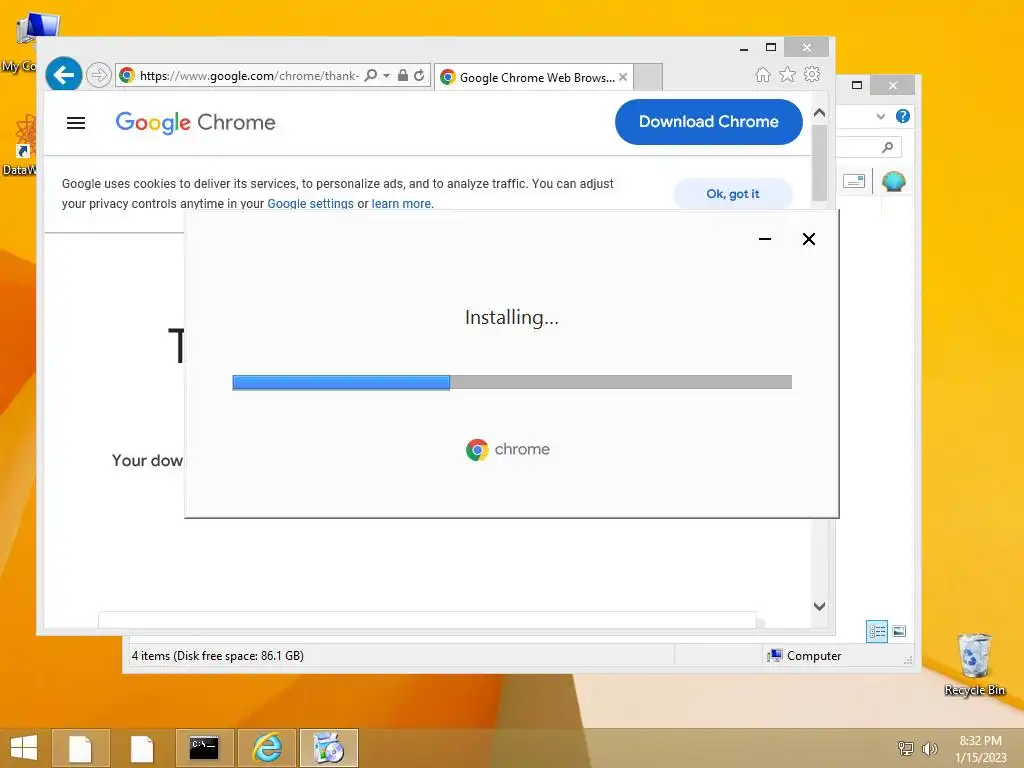Click the Explorer search magnifier icon
This screenshot has height=768, width=1024.
coord(888,147)
